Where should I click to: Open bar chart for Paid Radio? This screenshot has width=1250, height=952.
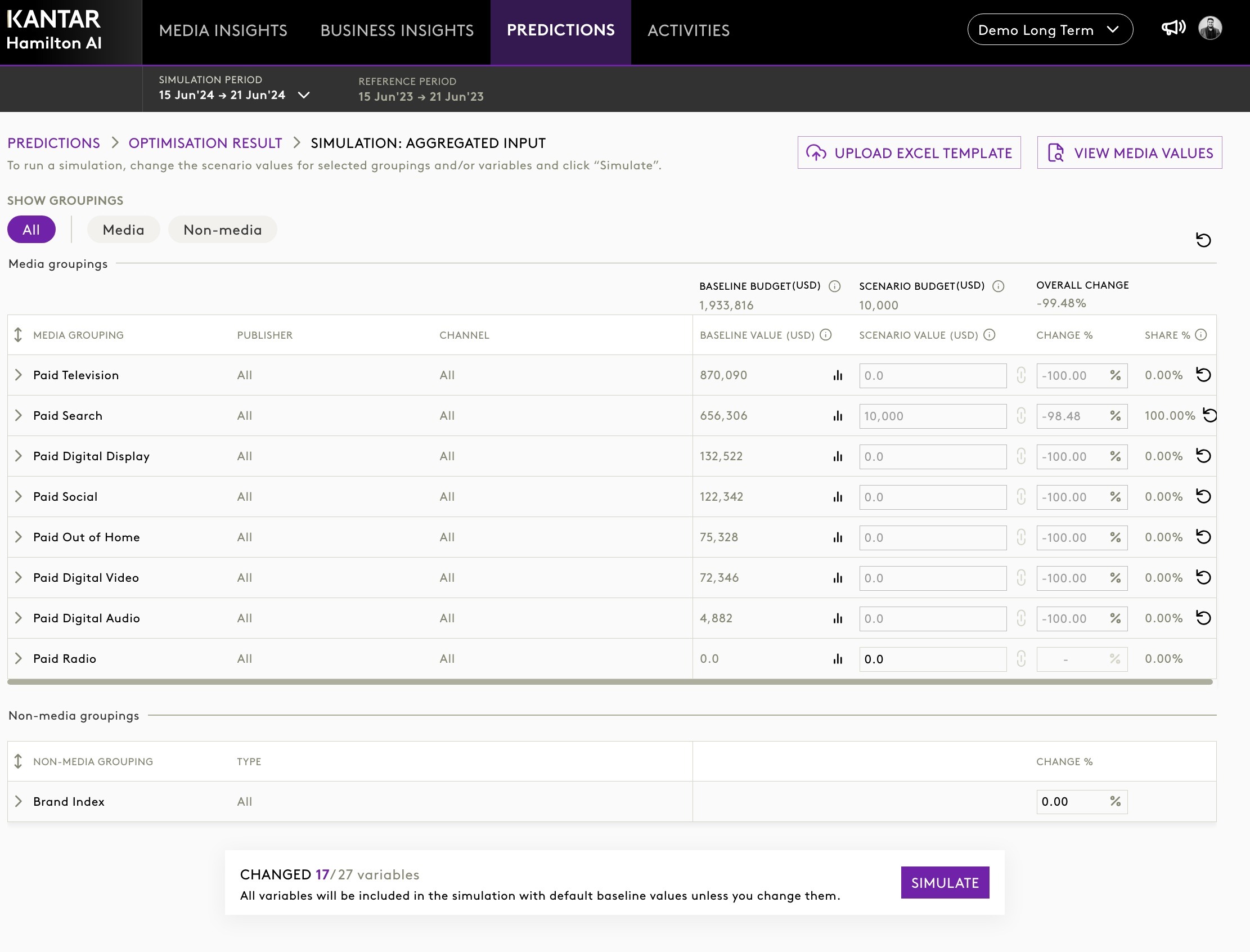pyautogui.click(x=838, y=659)
